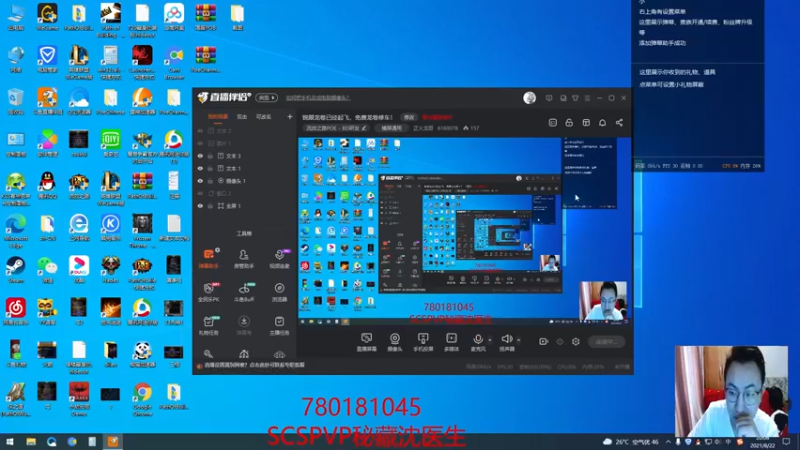Mute the 扬声器 speaker icon
The image size is (800, 450).
[x=506, y=338]
